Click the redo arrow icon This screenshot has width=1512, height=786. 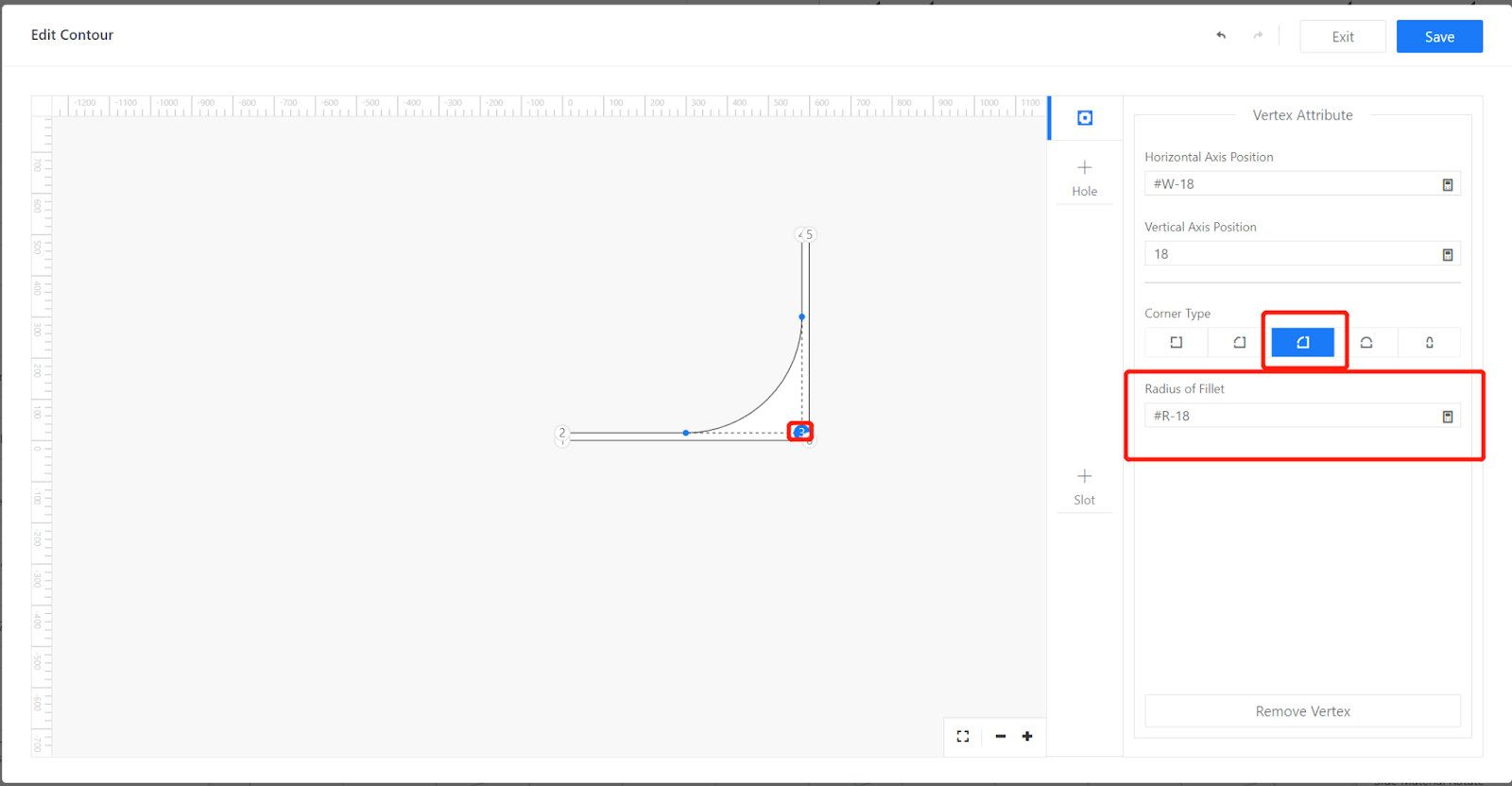click(1258, 36)
